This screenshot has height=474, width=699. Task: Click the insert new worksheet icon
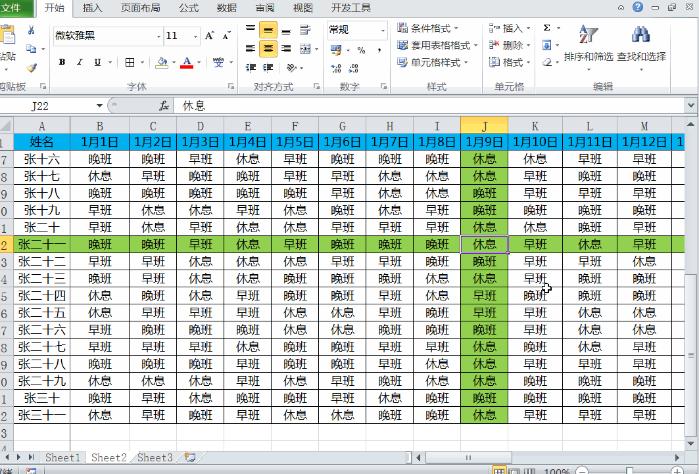pos(190,458)
